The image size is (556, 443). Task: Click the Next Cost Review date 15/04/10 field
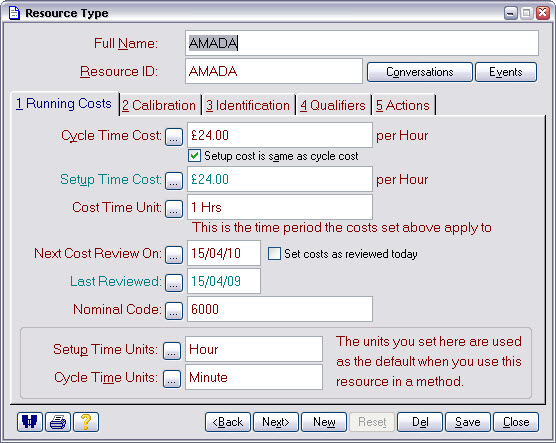click(x=224, y=253)
